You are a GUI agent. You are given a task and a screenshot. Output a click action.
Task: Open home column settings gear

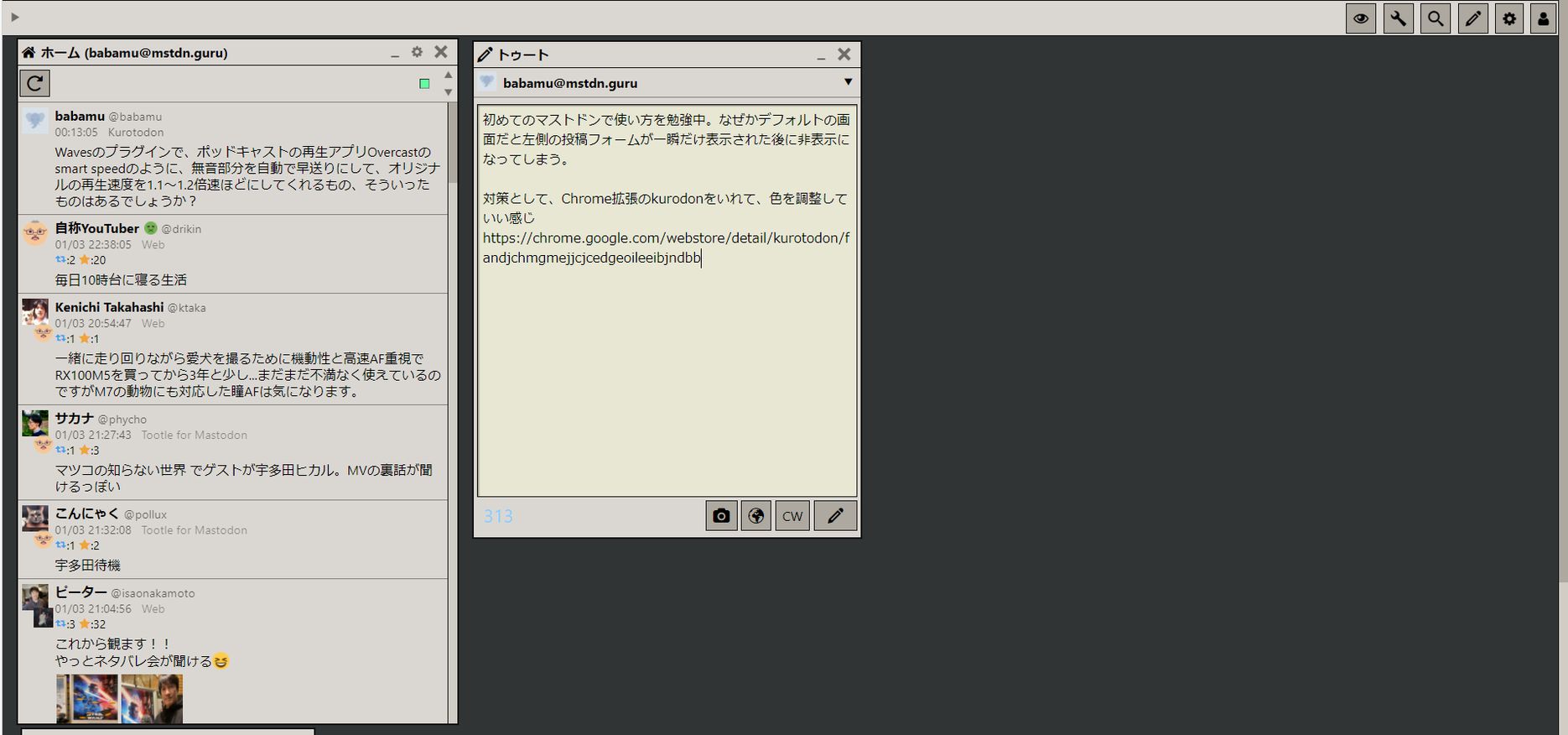pyautogui.click(x=417, y=52)
